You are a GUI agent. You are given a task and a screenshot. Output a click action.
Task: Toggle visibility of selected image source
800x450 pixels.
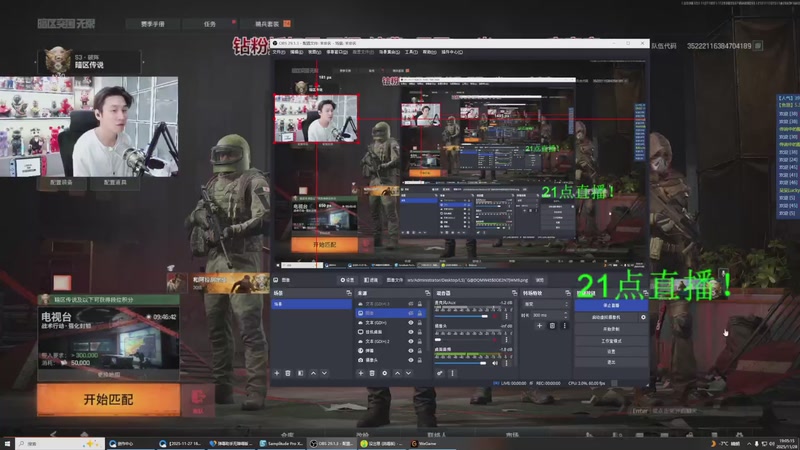pos(411,313)
